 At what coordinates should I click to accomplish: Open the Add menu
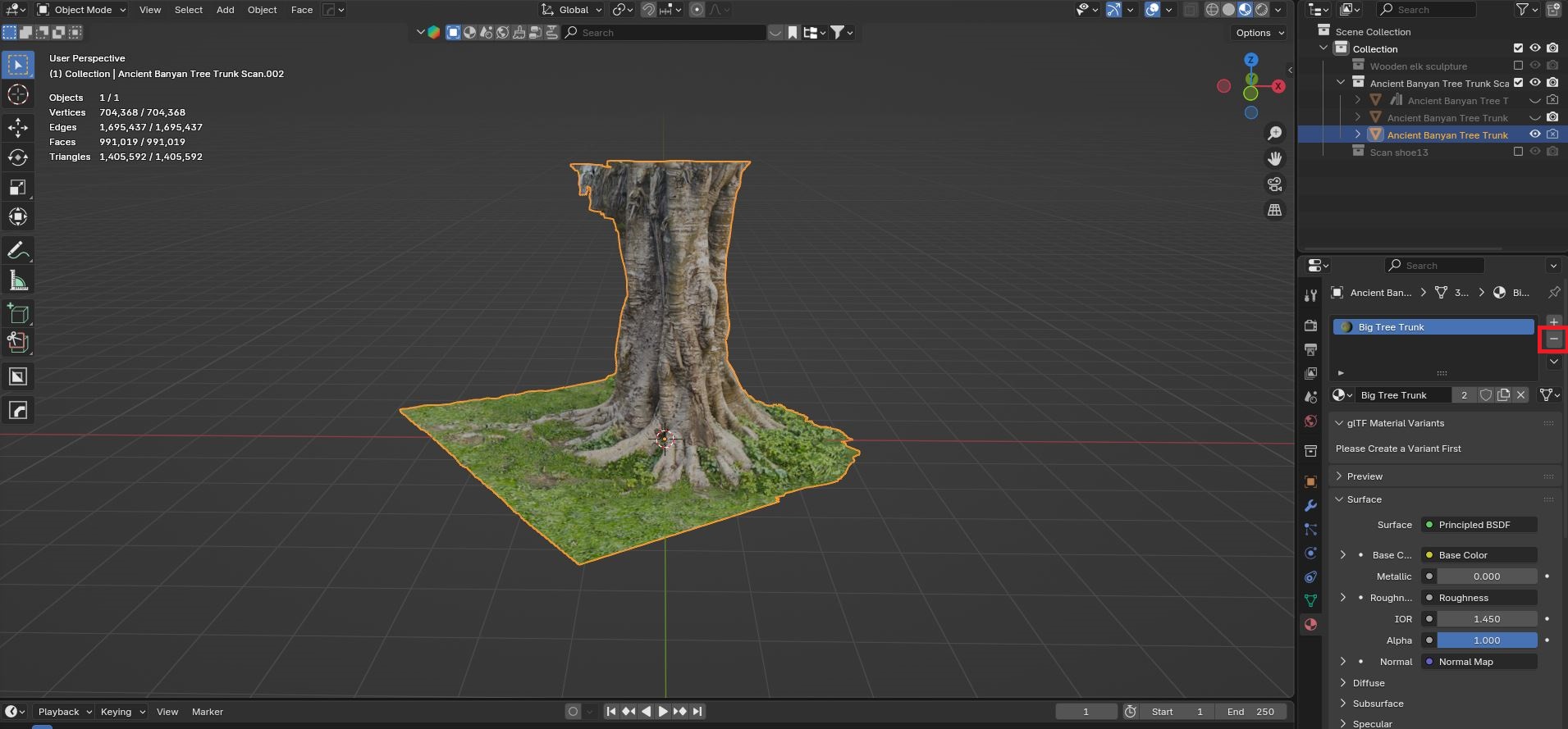[225, 10]
